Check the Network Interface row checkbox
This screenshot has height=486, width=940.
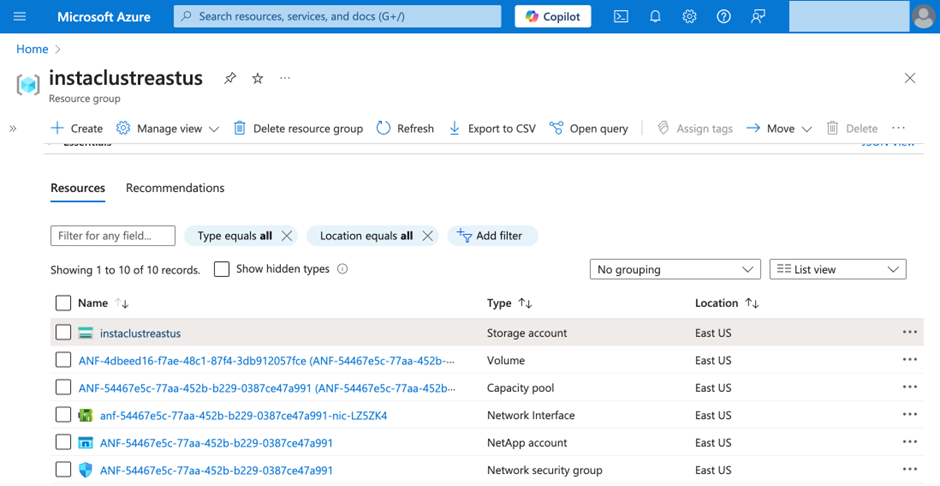click(x=63, y=415)
